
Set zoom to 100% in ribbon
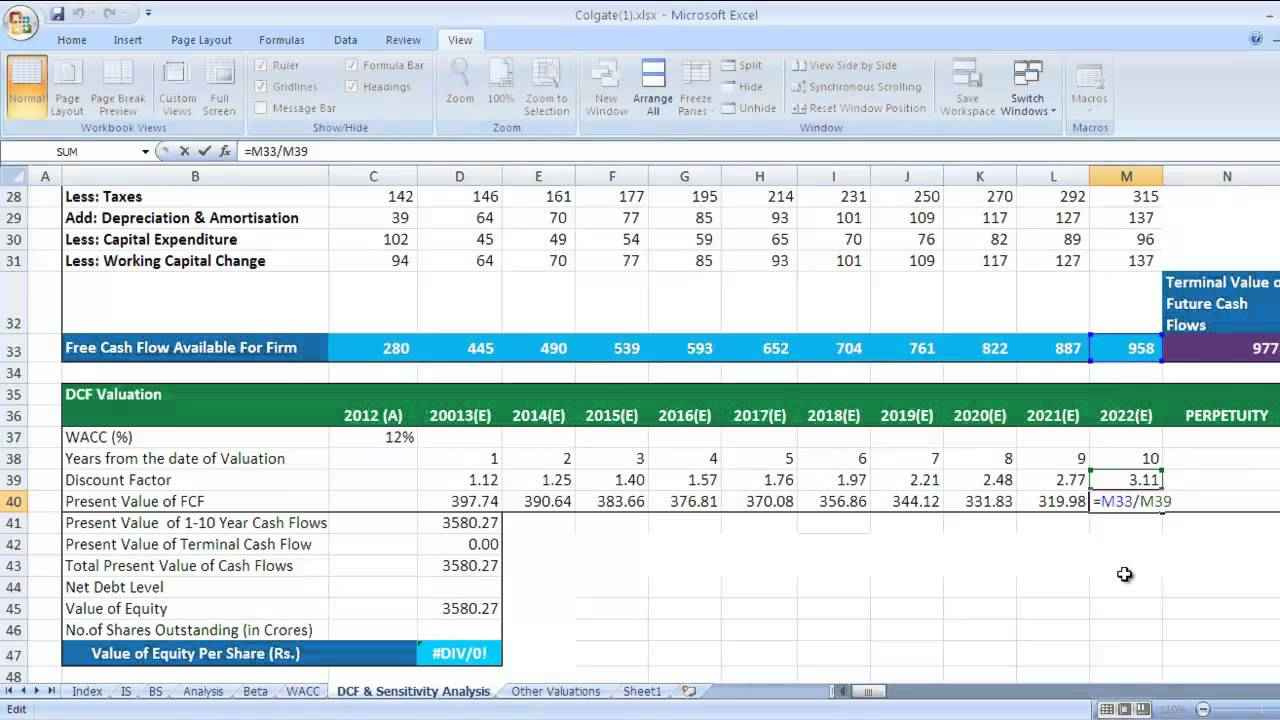[x=500, y=82]
